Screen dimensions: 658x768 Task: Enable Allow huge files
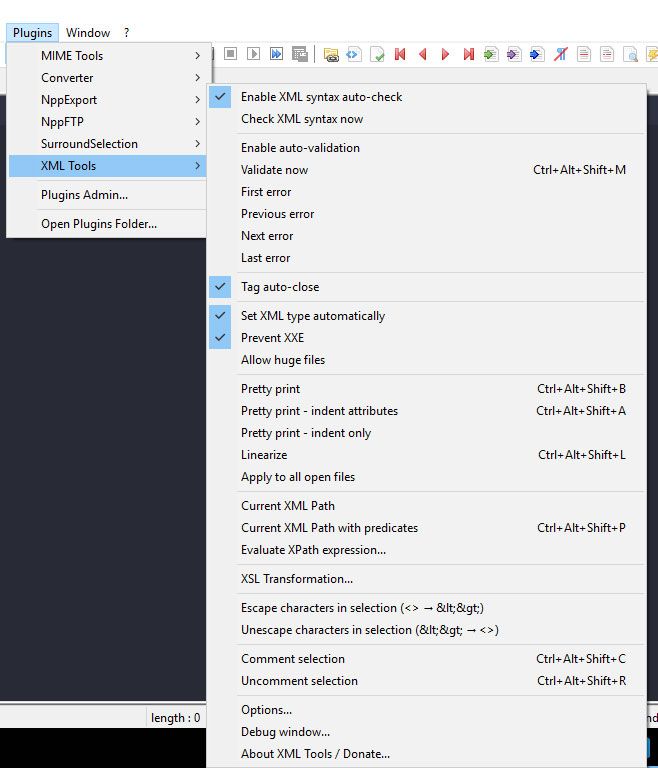tap(427, 360)
